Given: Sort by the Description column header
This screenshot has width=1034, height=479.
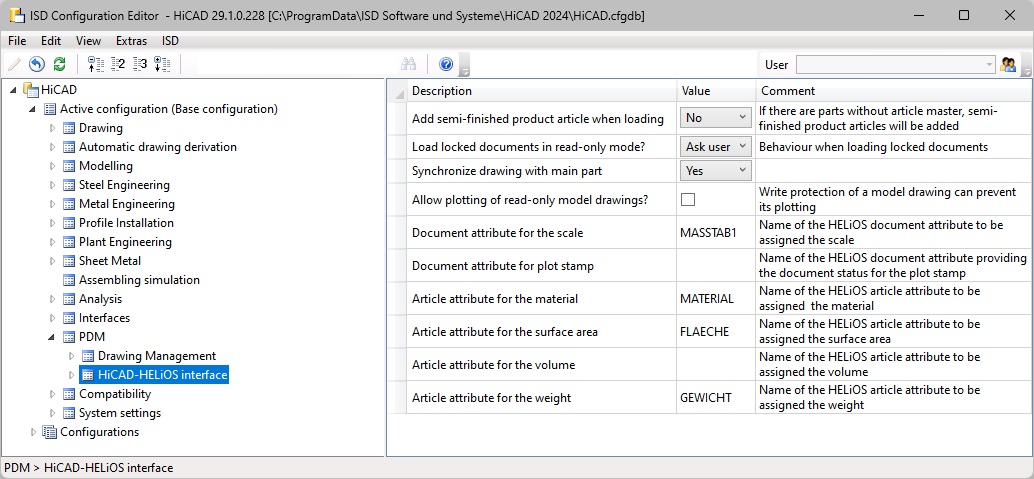Looking at the screenshot, I should [x=541, y=91].
